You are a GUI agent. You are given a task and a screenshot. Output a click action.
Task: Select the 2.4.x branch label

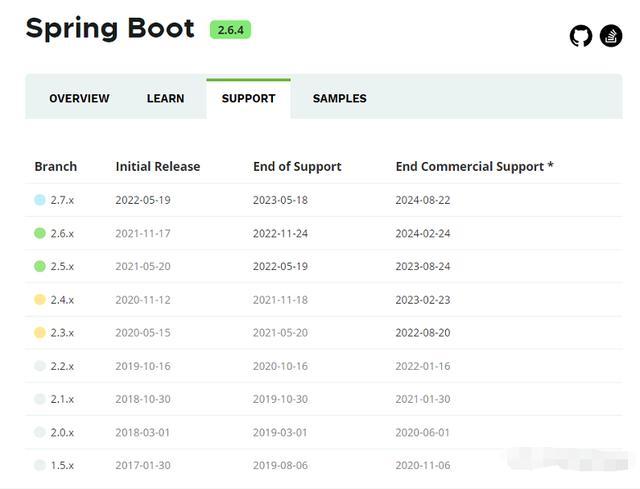point(62,300)
